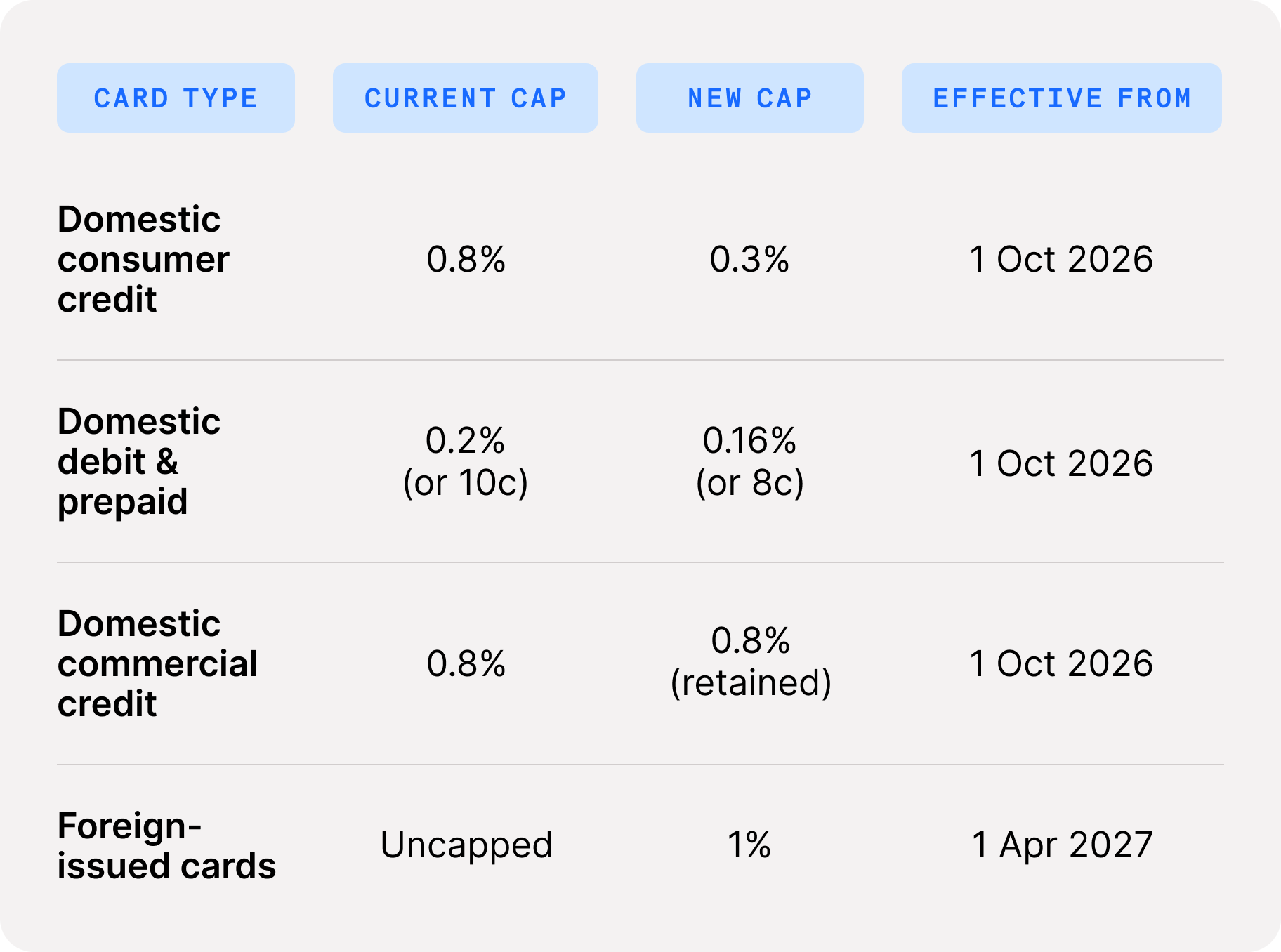The height and width of the screenshot is (952, 1281).
Task: Click the Domestic consumer credit row label
Action: pos(143,259)
